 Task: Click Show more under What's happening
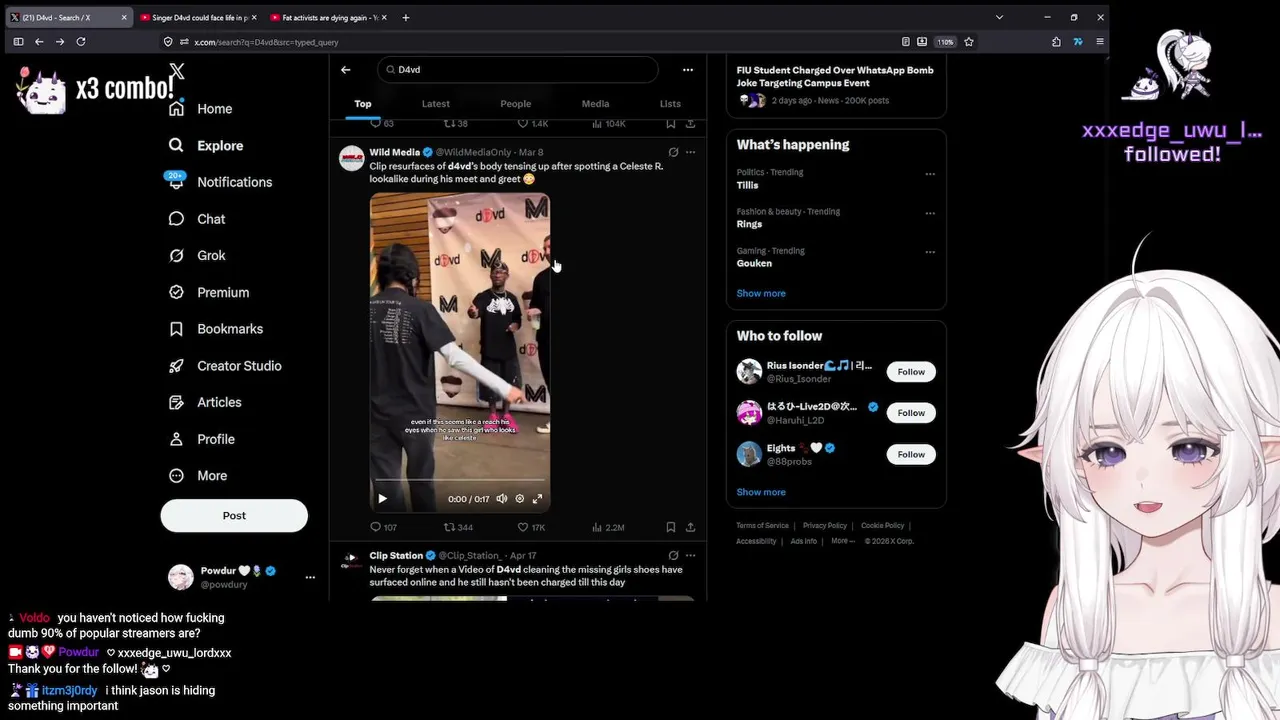[x=761, y=294]
